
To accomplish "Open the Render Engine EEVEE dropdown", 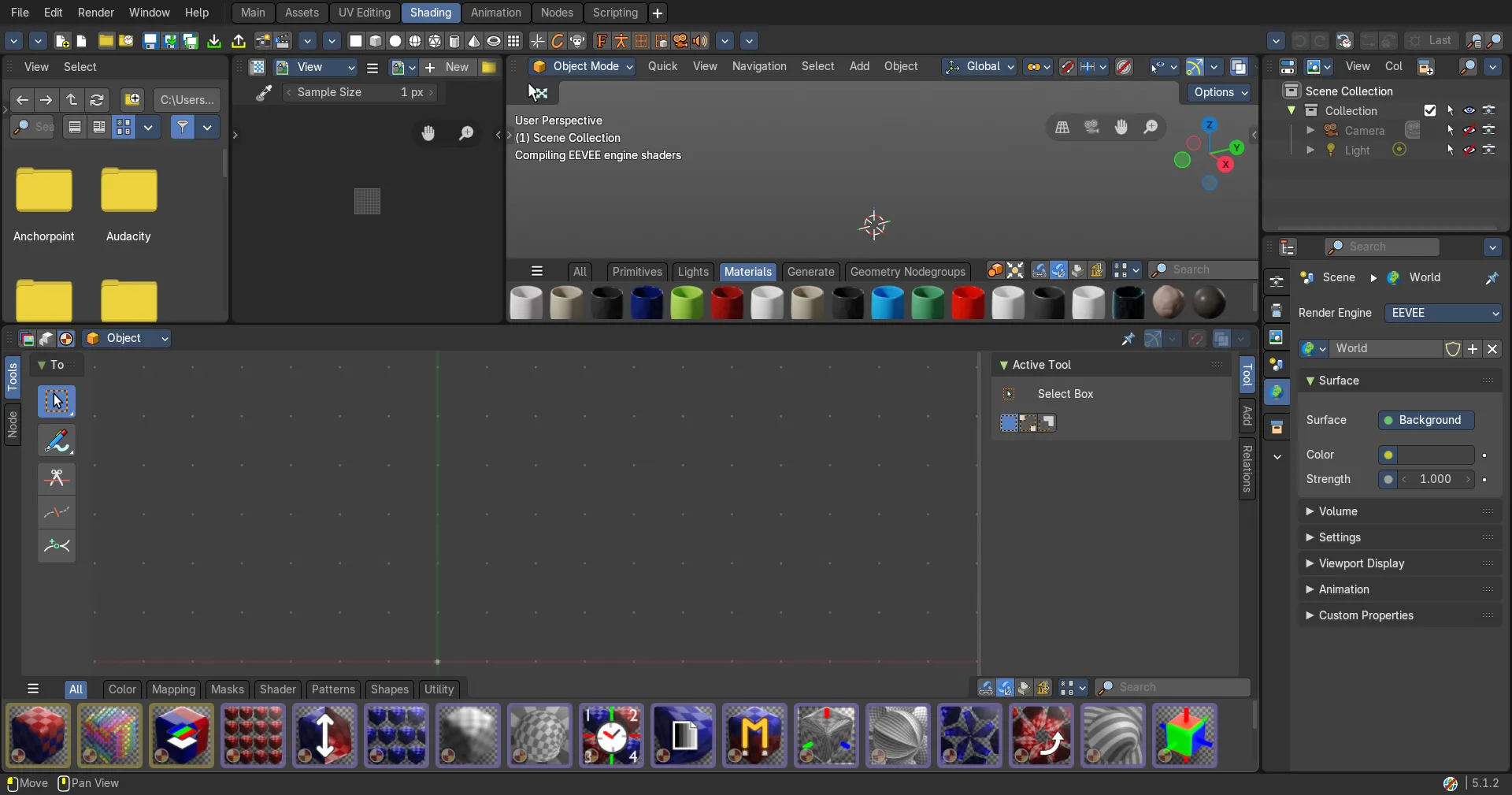I will click(x=1443, y=313).
